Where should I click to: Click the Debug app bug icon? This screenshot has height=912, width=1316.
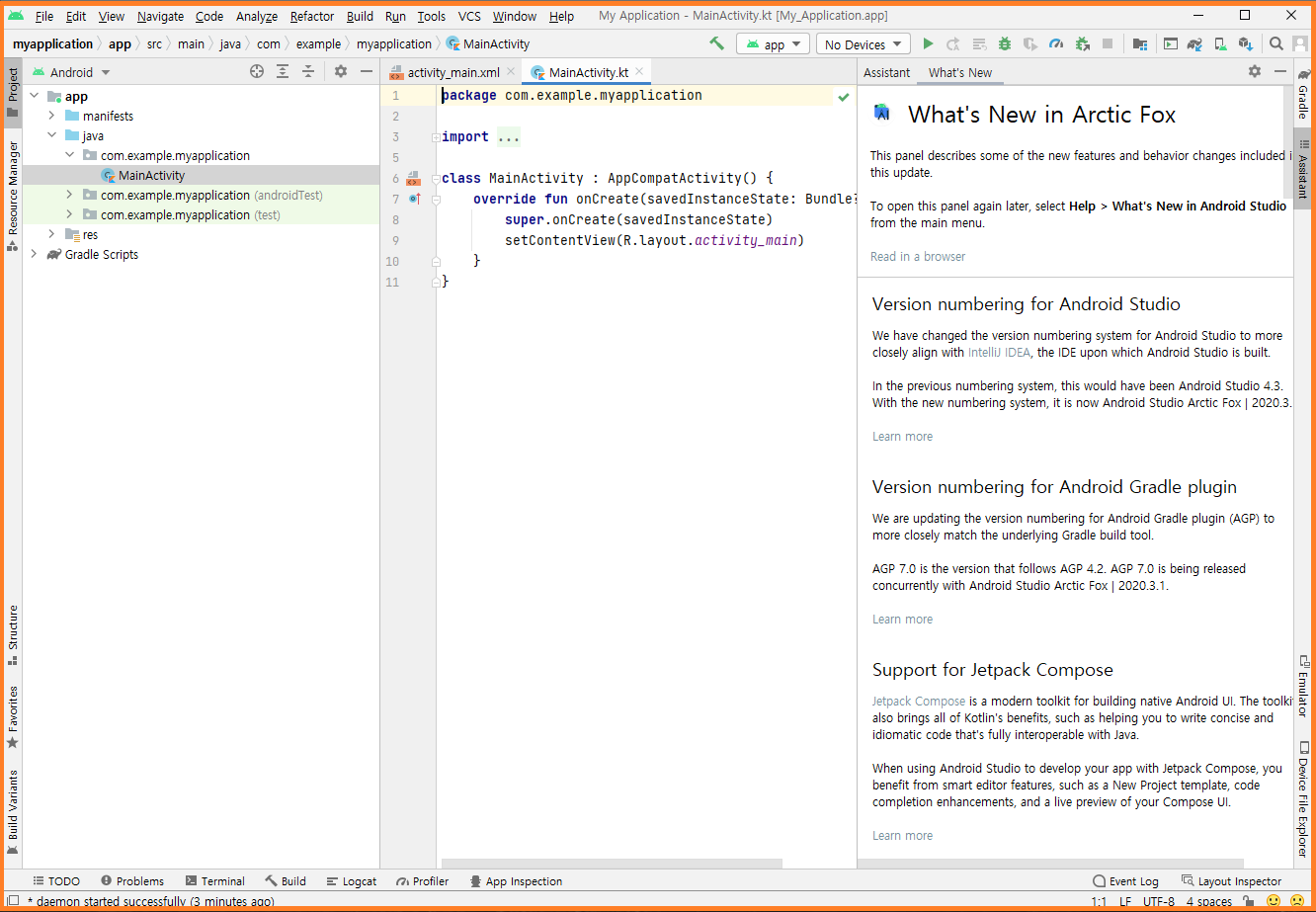[1005, 44]
